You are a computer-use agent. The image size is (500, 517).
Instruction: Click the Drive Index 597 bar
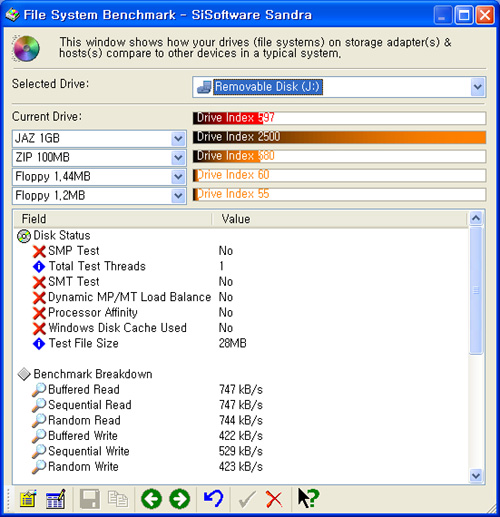tap(339, 118)
